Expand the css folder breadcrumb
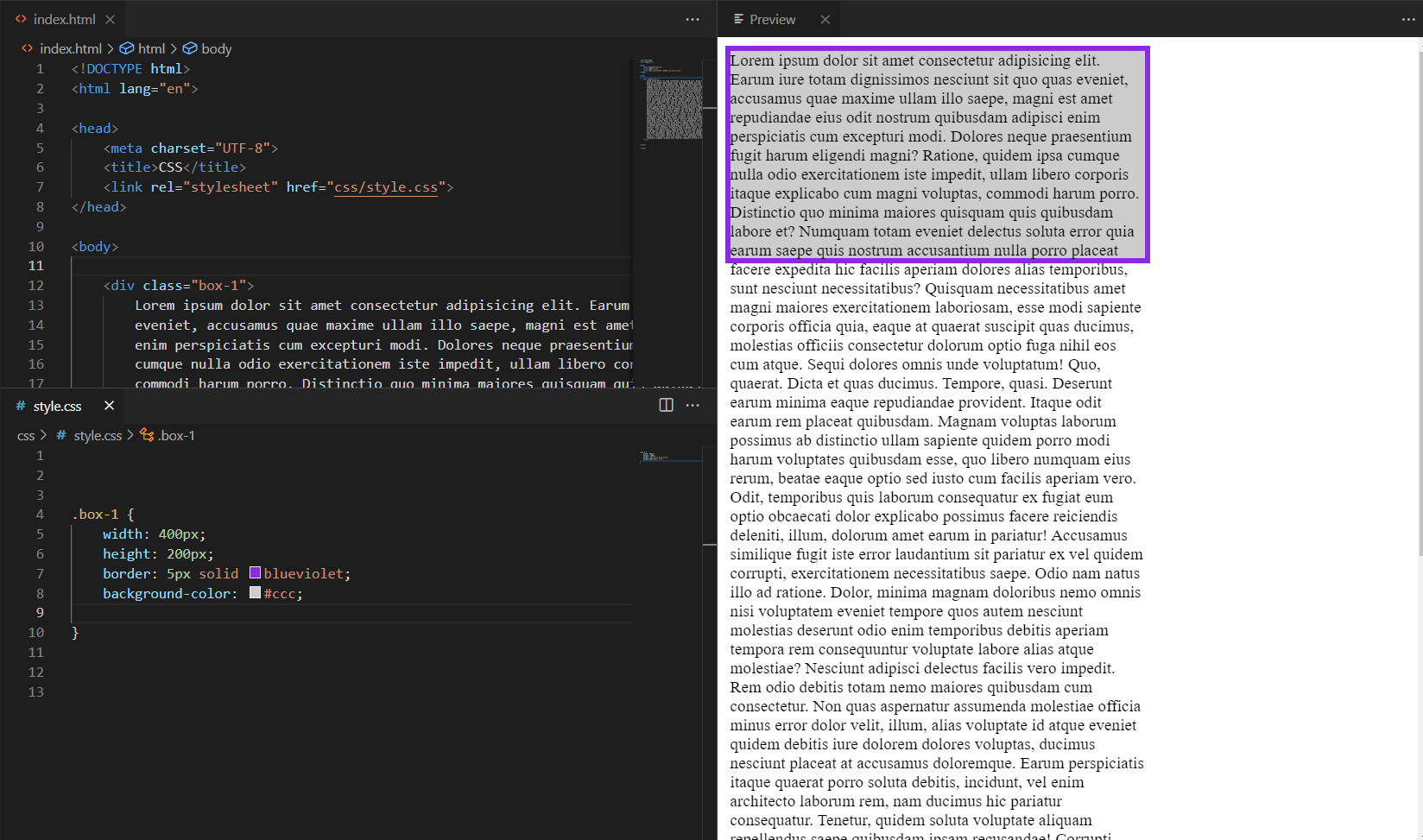1423x840 pixels. [26, 436]
